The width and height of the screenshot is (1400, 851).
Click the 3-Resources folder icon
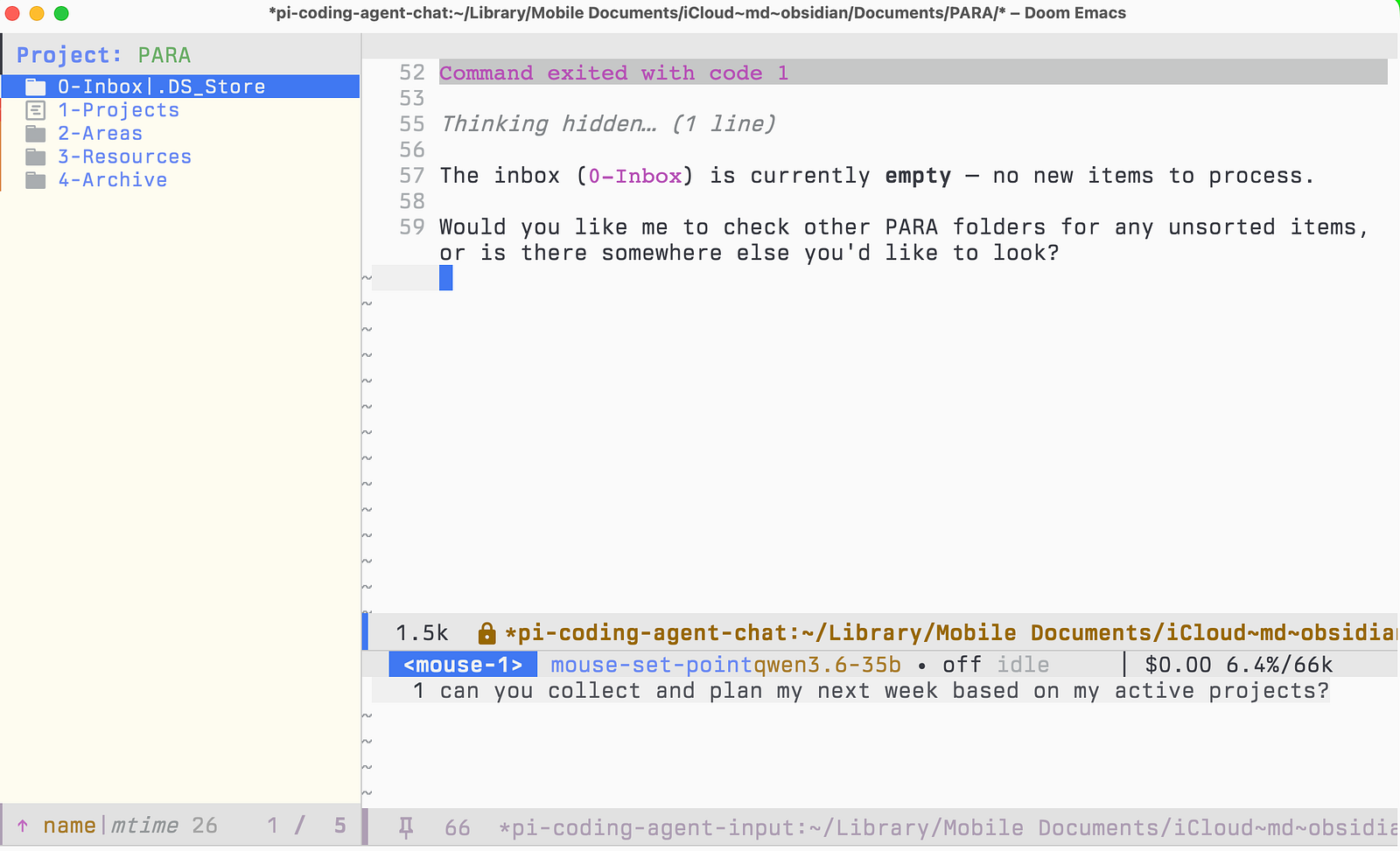pos(36,157)
